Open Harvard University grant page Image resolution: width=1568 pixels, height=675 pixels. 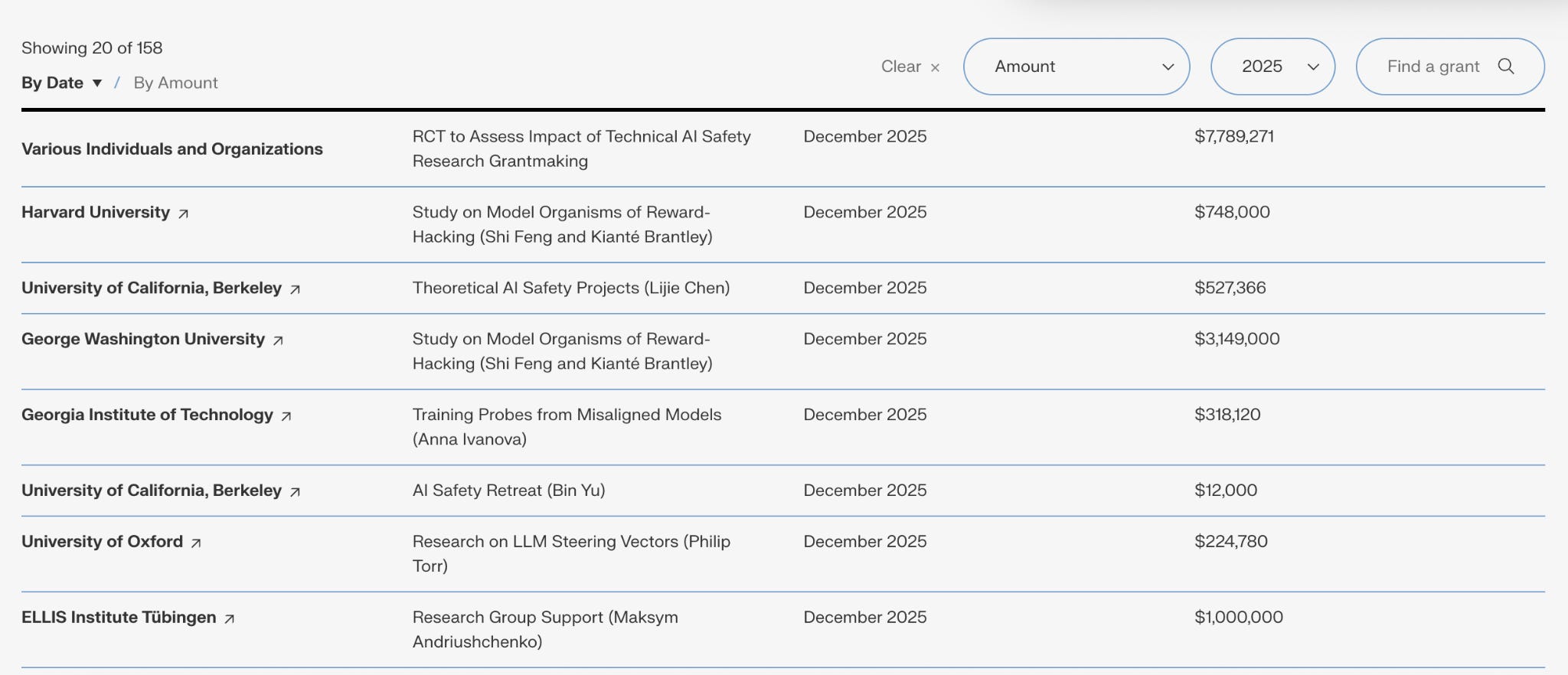(96, 212)
